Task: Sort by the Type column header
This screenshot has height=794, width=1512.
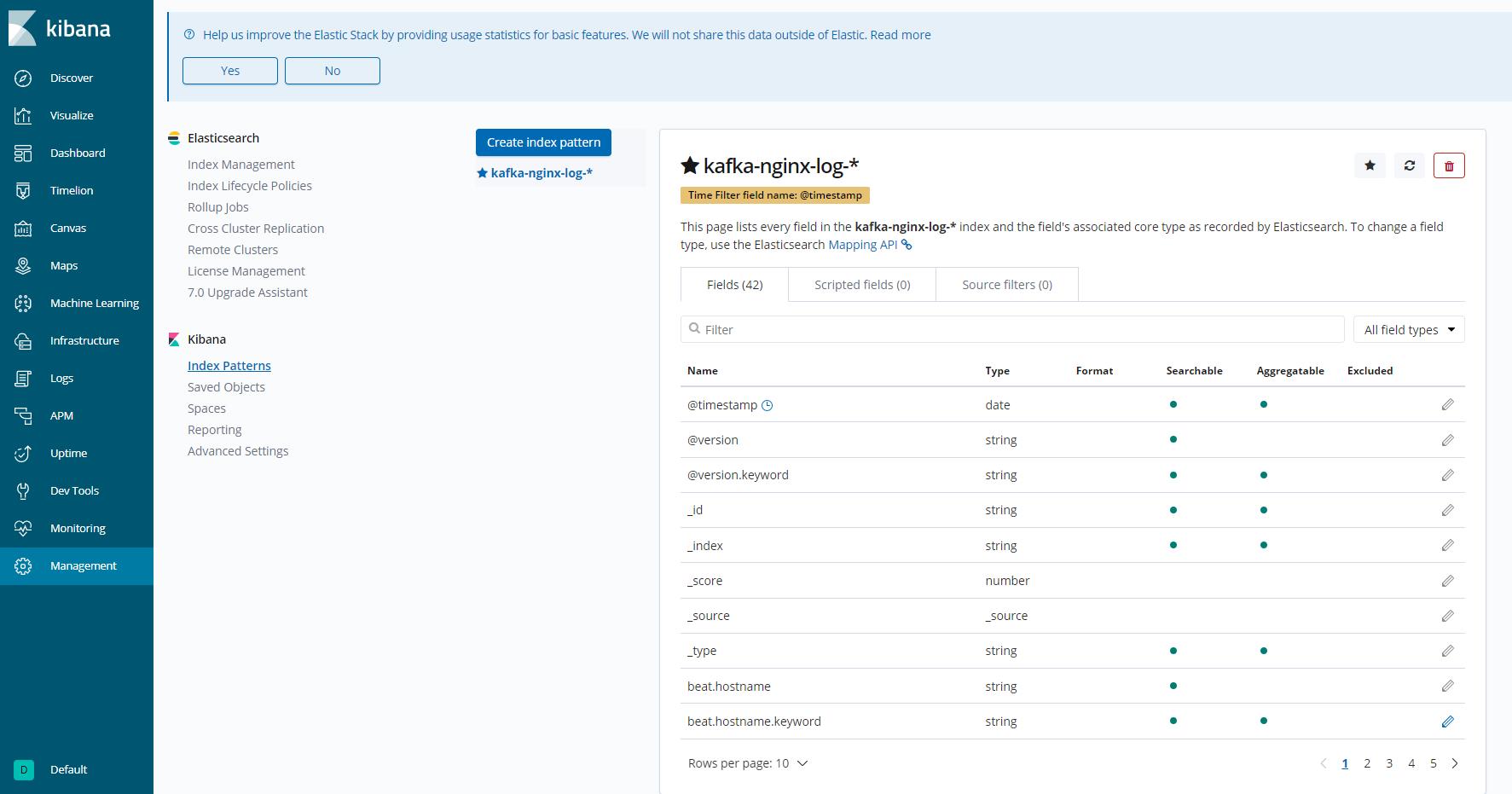Action: [998, 371]
